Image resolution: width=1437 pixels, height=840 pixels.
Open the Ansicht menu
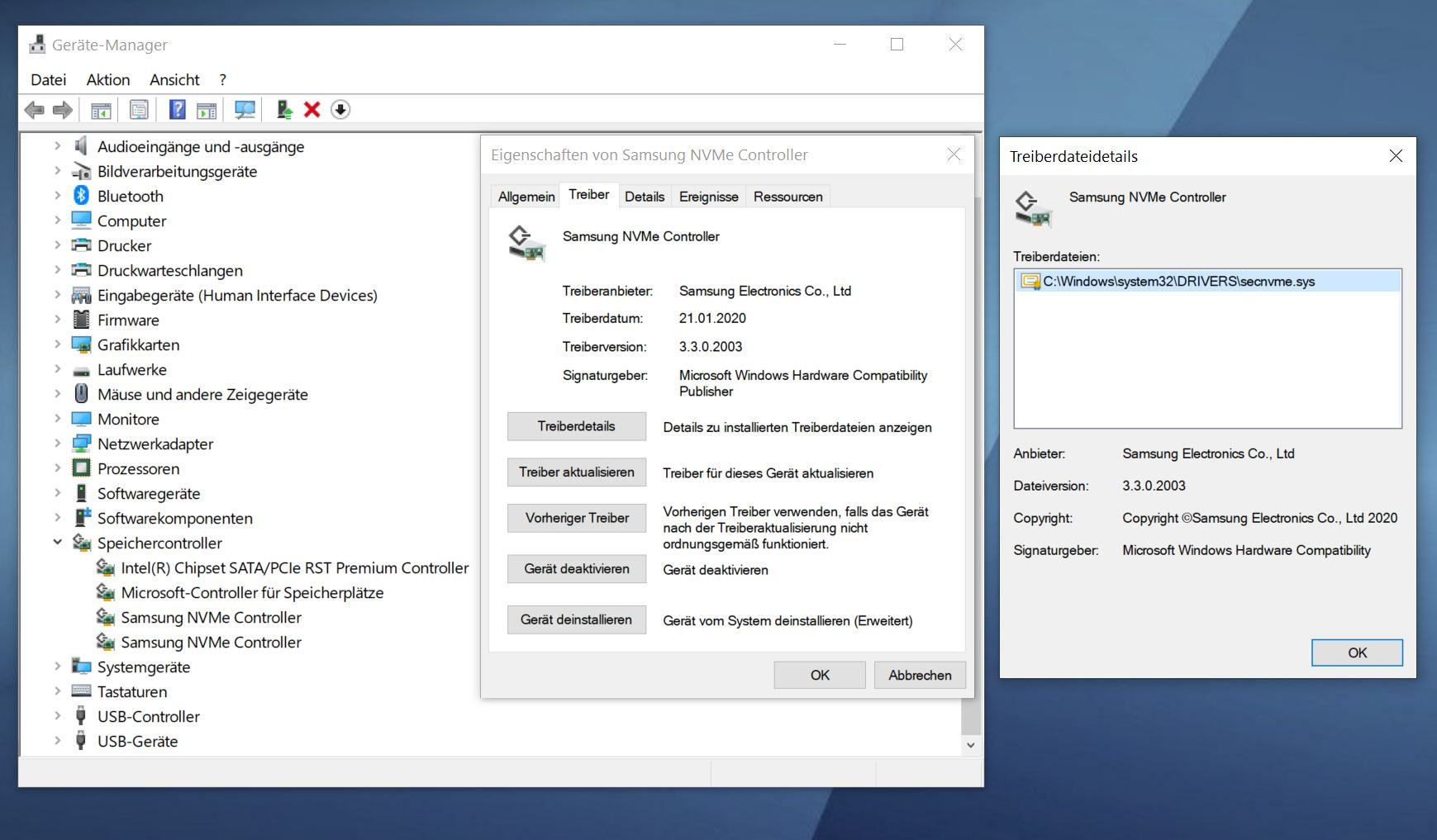(x=174, y=80)
